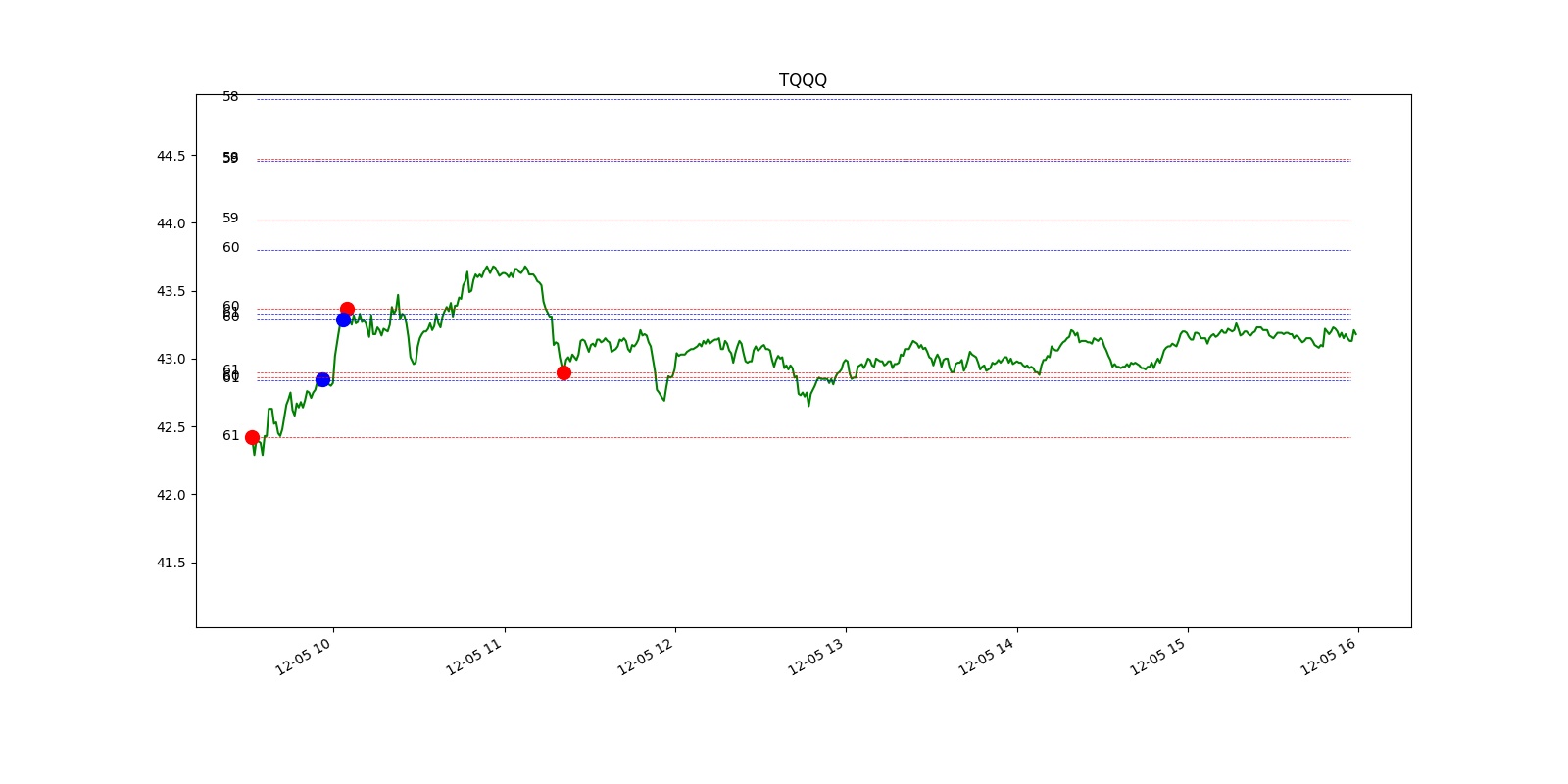Image resolution: width=1568 pixels, height=784 pixels.
Task: Select the 41.5 y-axis tick label
Action: [171, 563]
